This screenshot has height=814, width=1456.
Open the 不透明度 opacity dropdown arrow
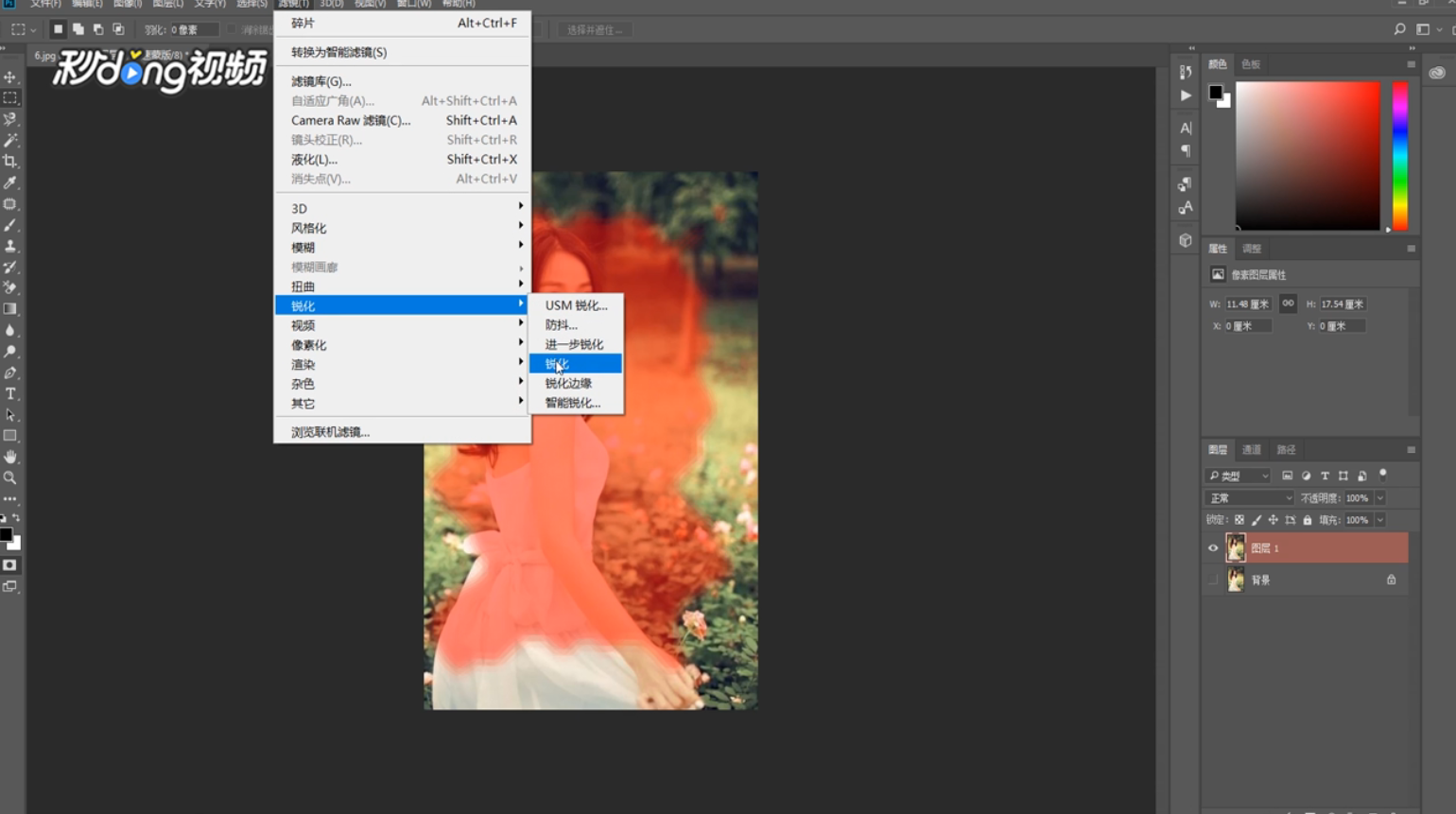point(1380,498)
